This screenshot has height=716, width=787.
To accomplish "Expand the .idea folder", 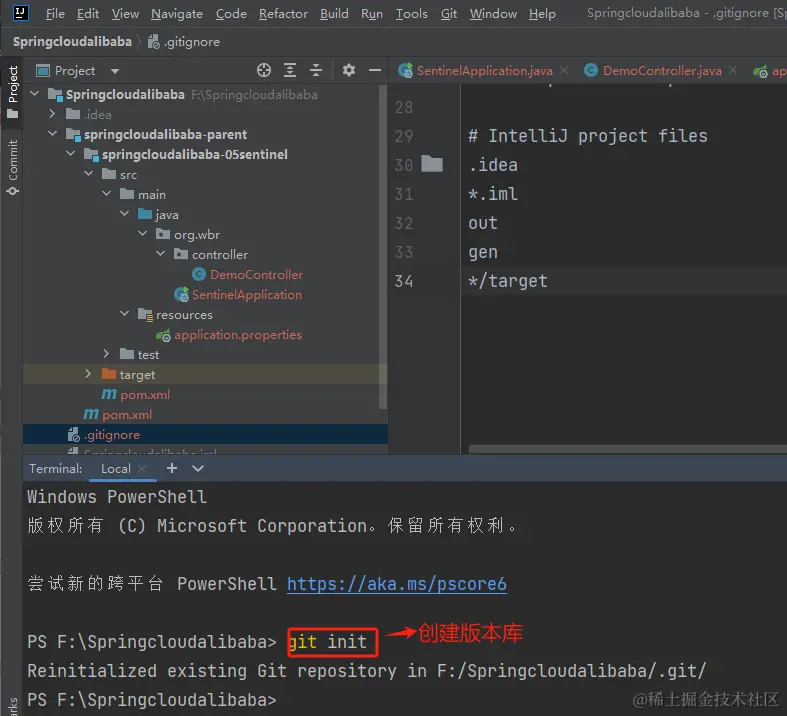I will click(x=52, y=114).
